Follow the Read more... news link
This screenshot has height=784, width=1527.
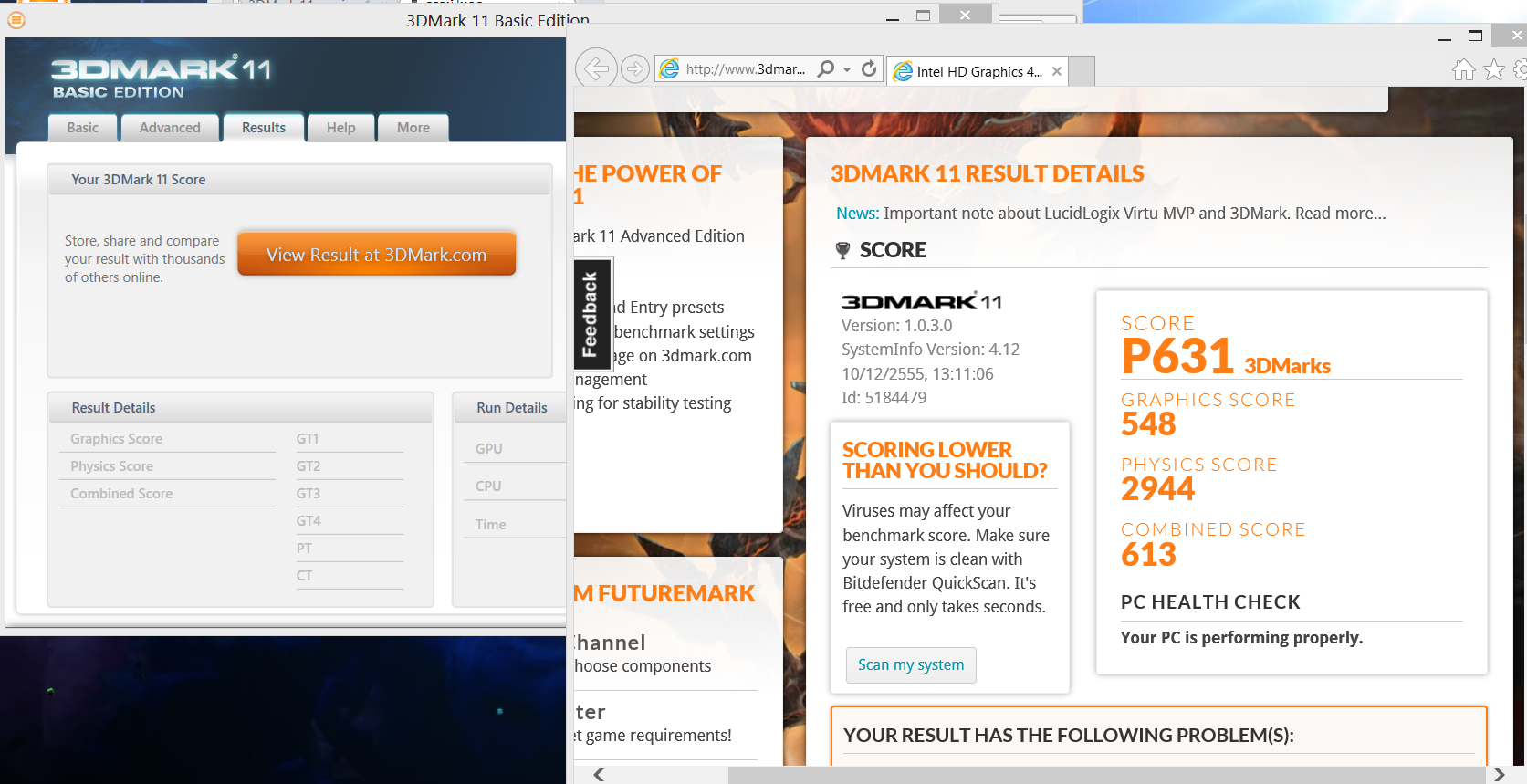[x=1340, y=214]
